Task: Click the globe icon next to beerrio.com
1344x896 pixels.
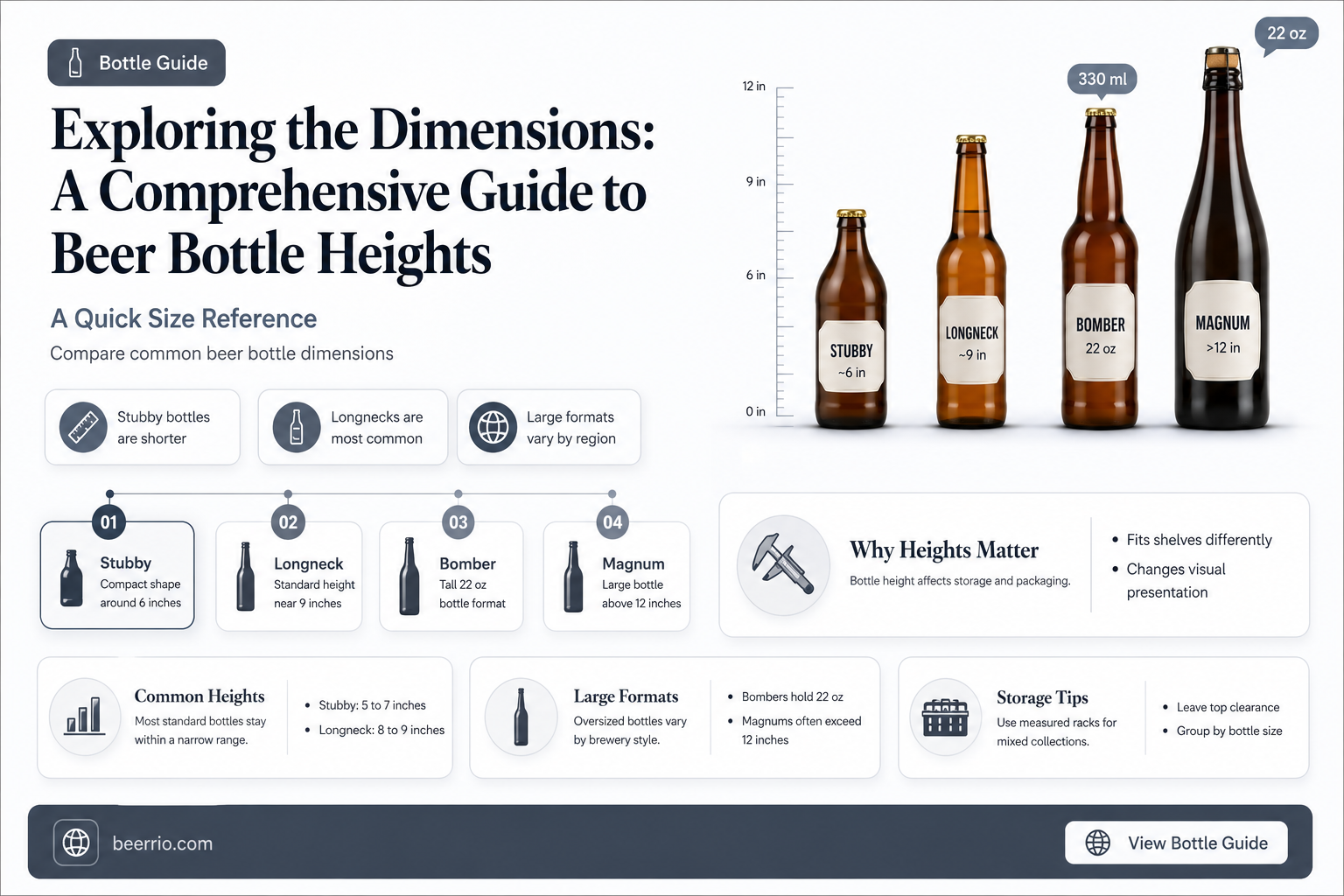Action: point(76,843)
